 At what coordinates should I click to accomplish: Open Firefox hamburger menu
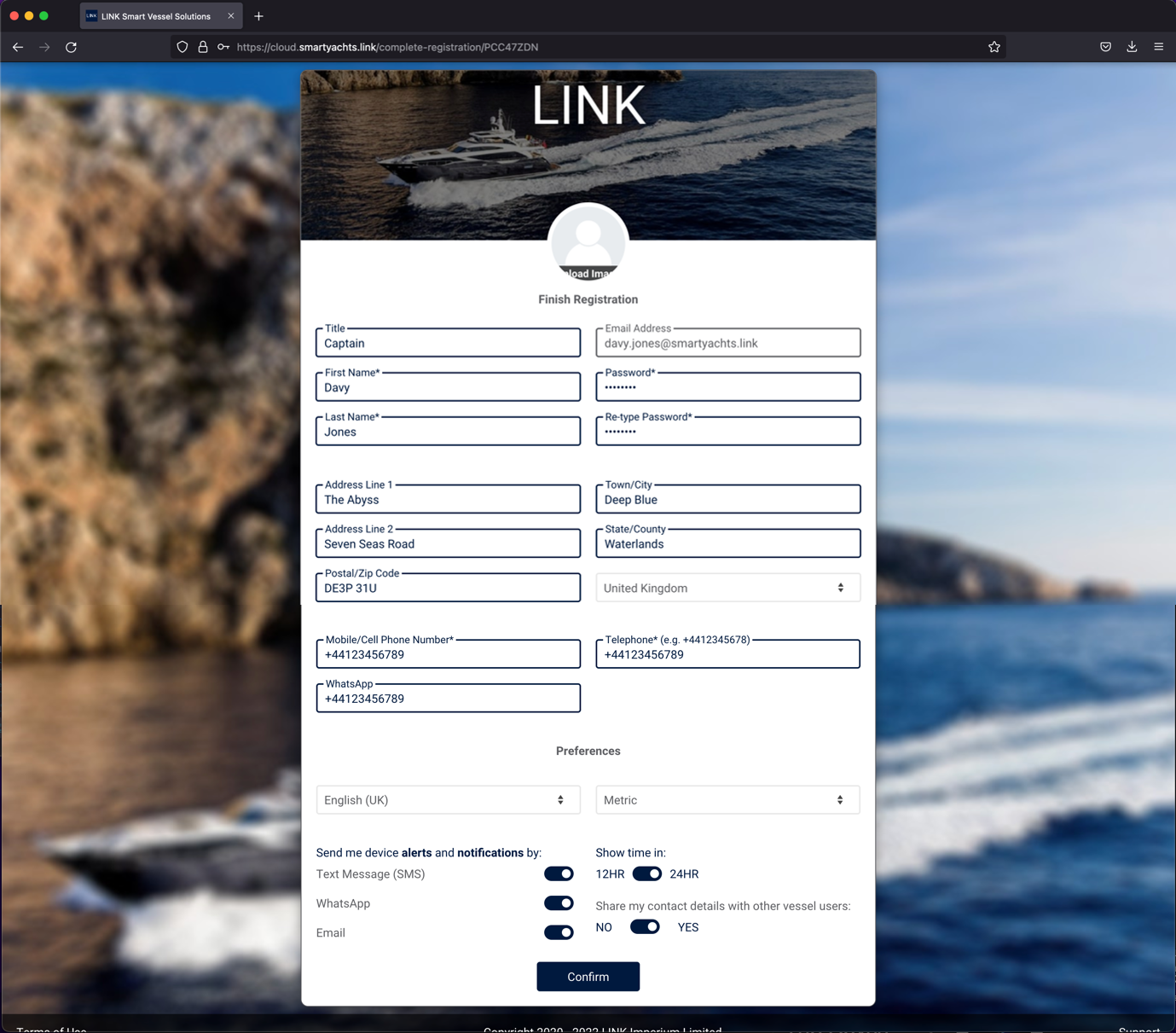coord(1158,47)
